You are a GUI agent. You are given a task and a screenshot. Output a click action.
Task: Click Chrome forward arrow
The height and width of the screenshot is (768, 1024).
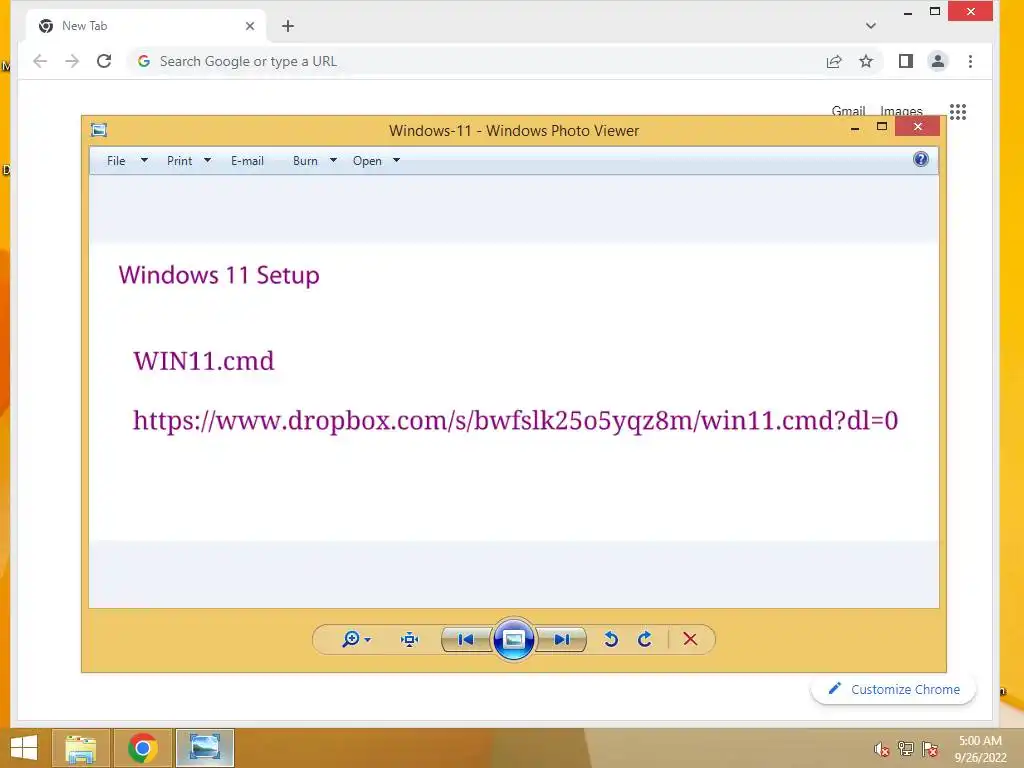[72, 61]
